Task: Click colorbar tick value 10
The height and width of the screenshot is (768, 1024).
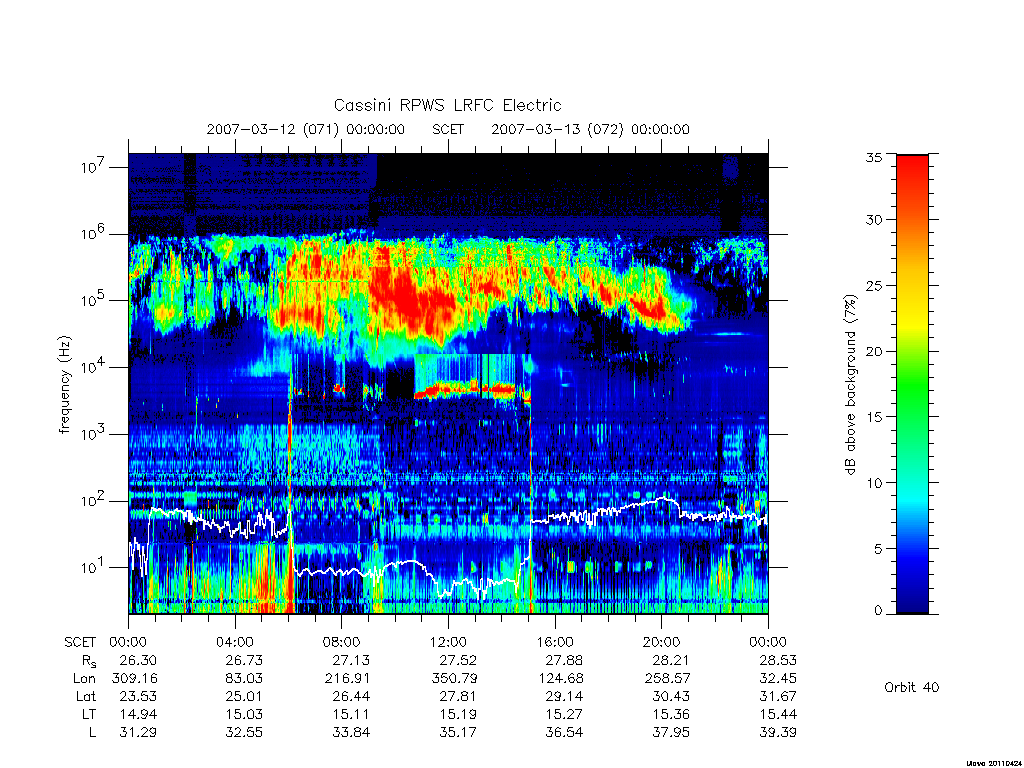Action: pyautogui.click(x=874, y=483)
